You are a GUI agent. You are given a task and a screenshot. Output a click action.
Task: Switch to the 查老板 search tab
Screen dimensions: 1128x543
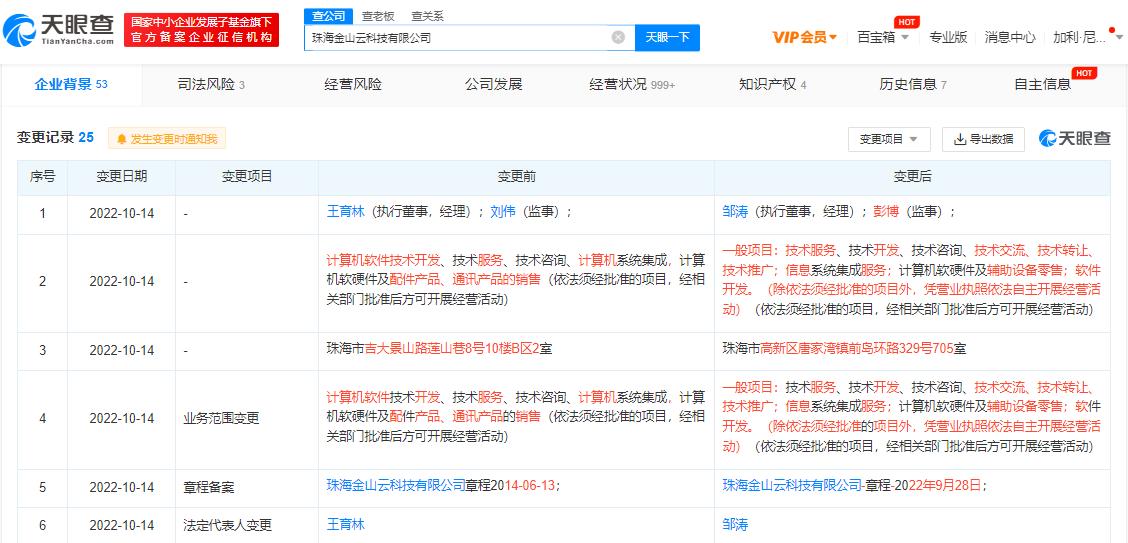point(376,16)
